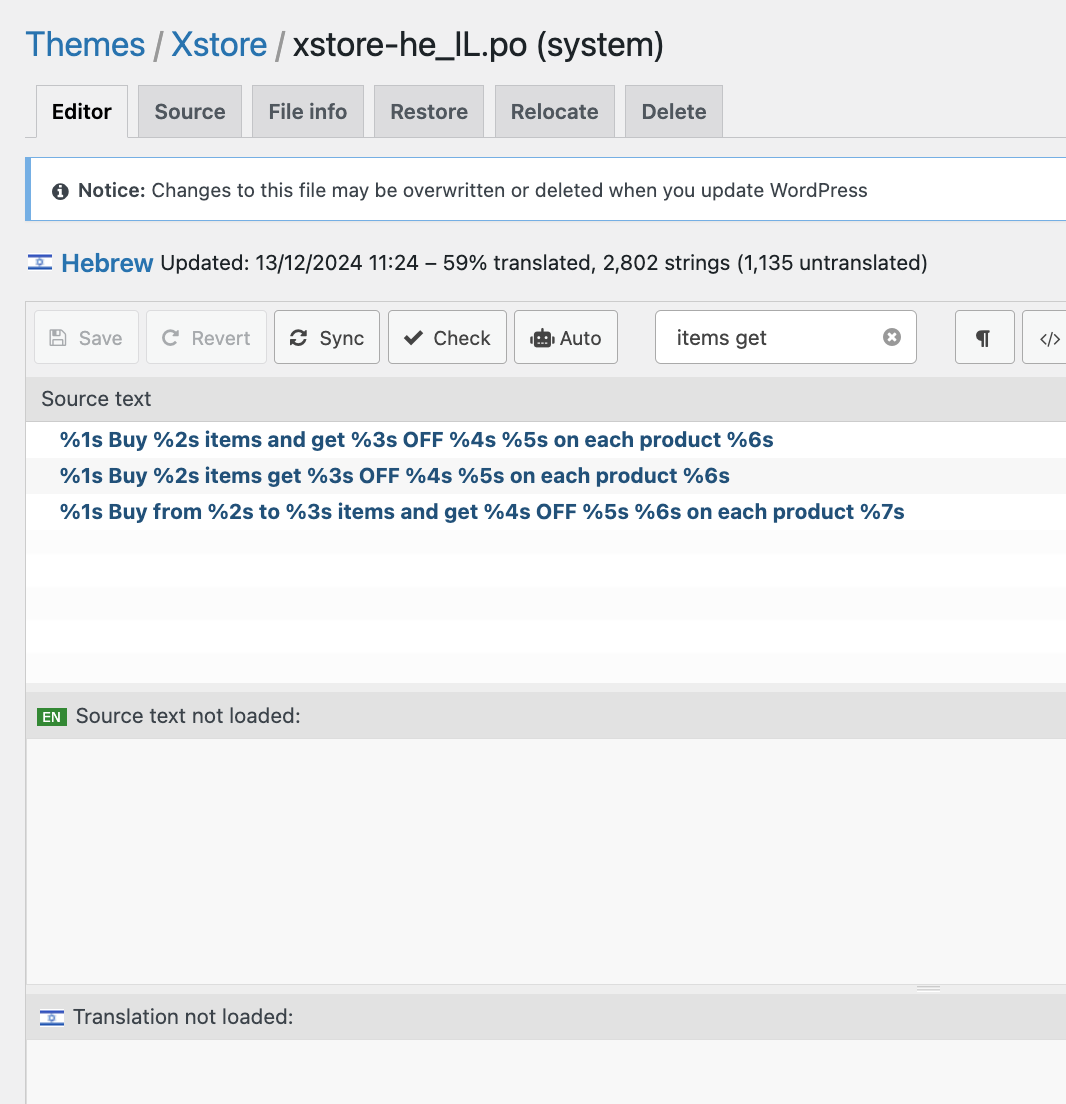This screenshot has height=1104, width=1066.
Task: Click the Hebrew flag icon beside the language name
Action: click(39, 263)
